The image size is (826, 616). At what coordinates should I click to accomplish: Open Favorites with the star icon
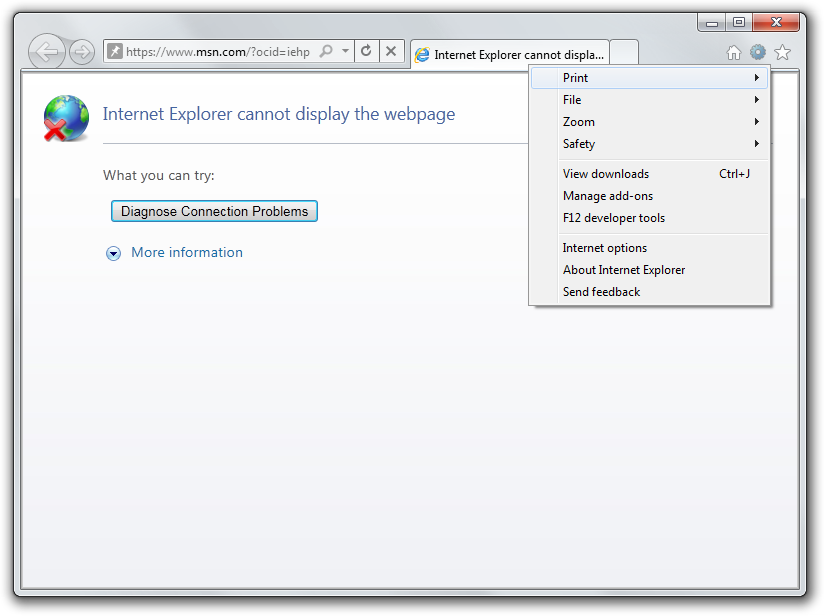pos(782,52)
